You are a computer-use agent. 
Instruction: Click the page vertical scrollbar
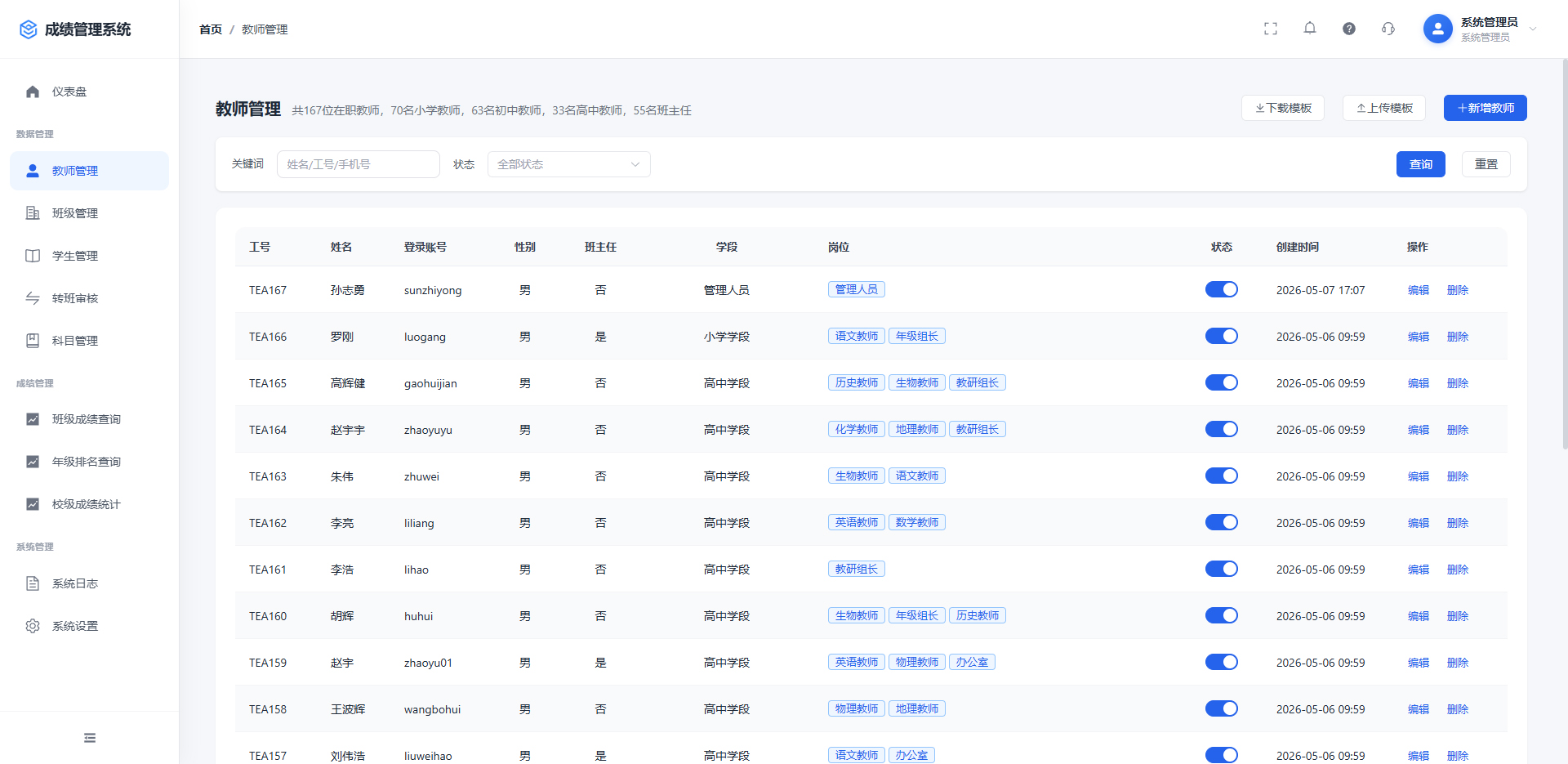tap(1564, 253)
